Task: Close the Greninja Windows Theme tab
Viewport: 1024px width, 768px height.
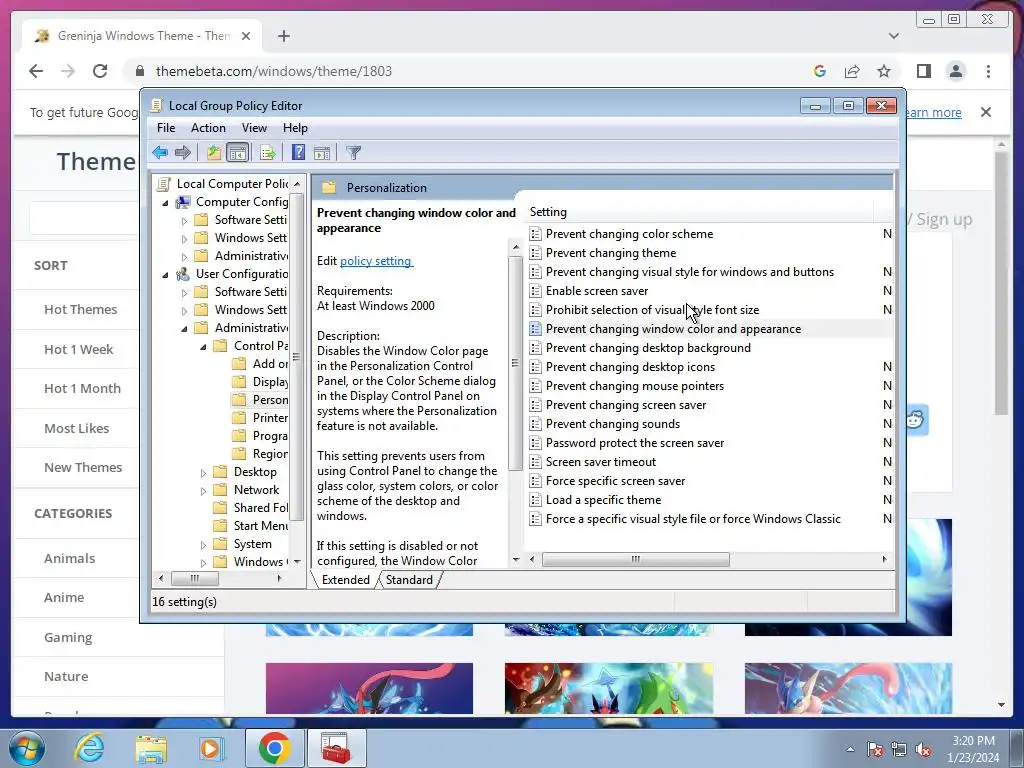Action: 246,36
